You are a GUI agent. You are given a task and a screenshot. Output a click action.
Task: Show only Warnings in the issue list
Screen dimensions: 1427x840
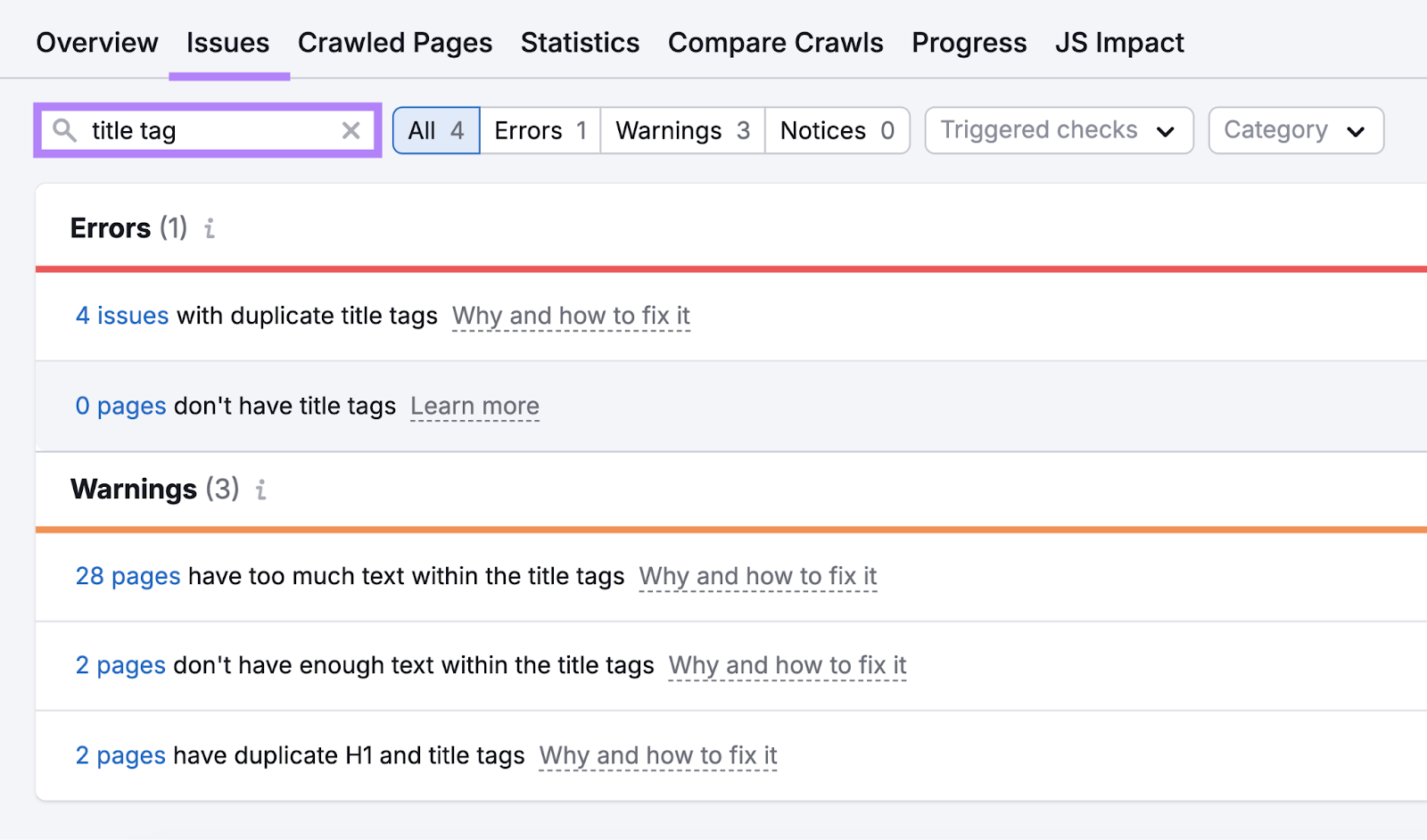pos(681,130)
